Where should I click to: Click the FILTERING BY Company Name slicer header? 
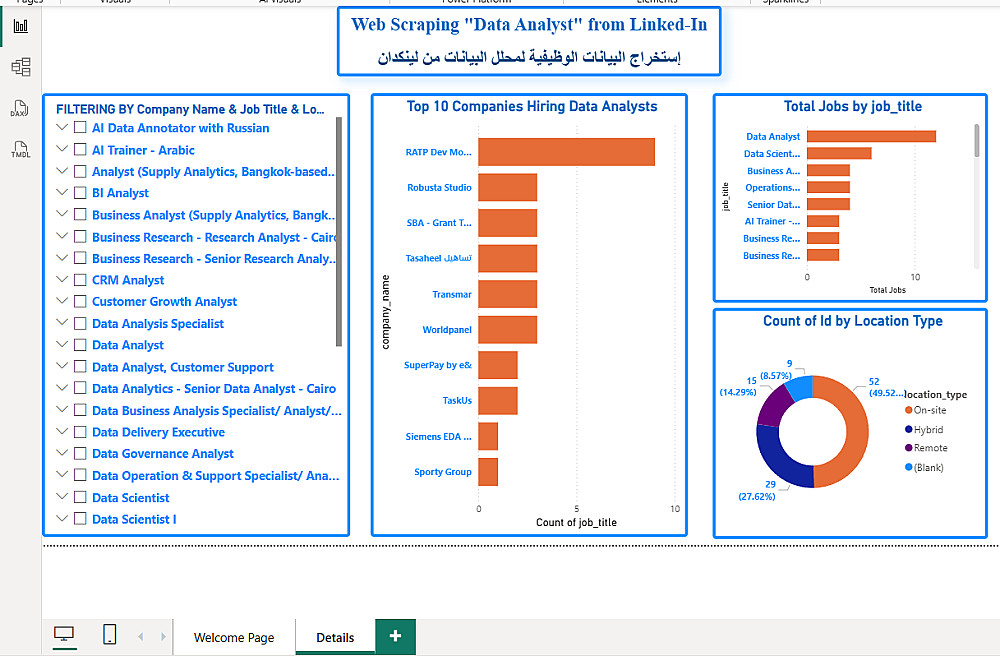tap(190, 109)
